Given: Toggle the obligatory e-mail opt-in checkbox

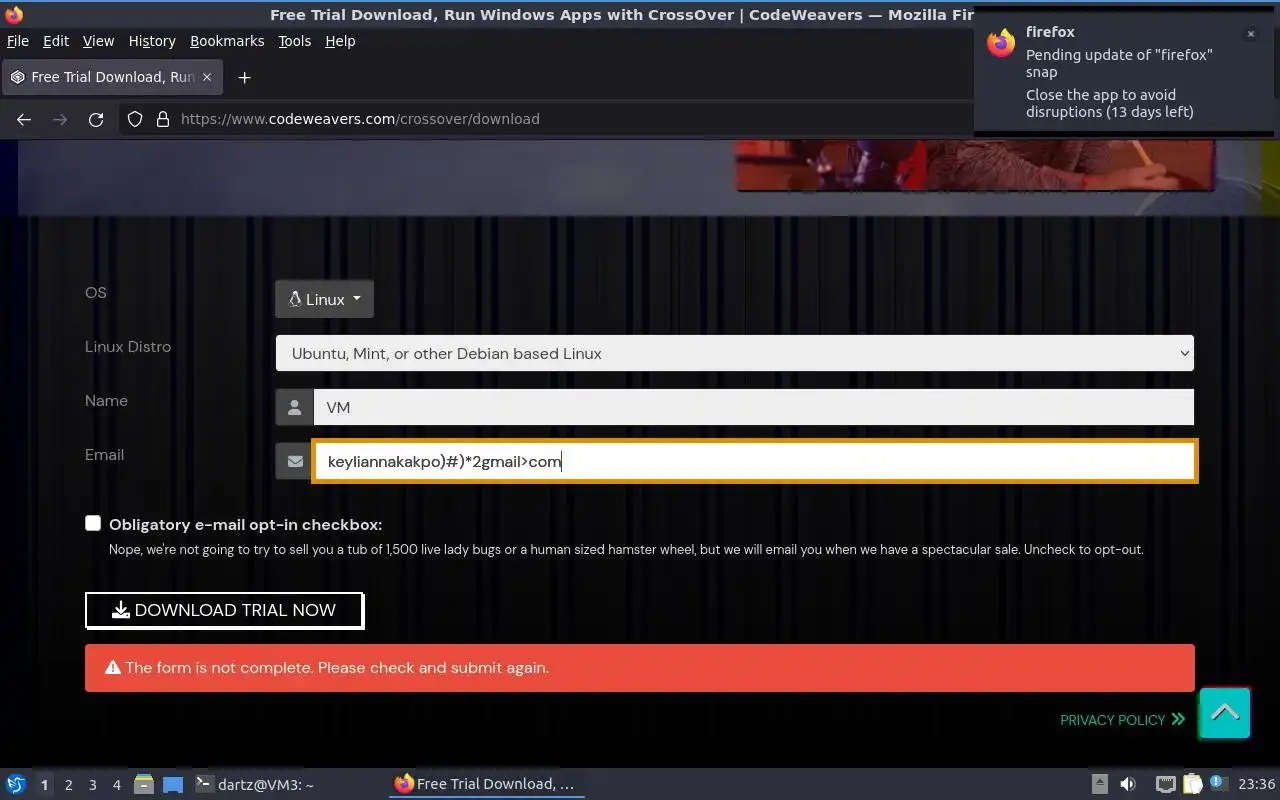Looking at the screenshot, I should (x=93, y=523).
